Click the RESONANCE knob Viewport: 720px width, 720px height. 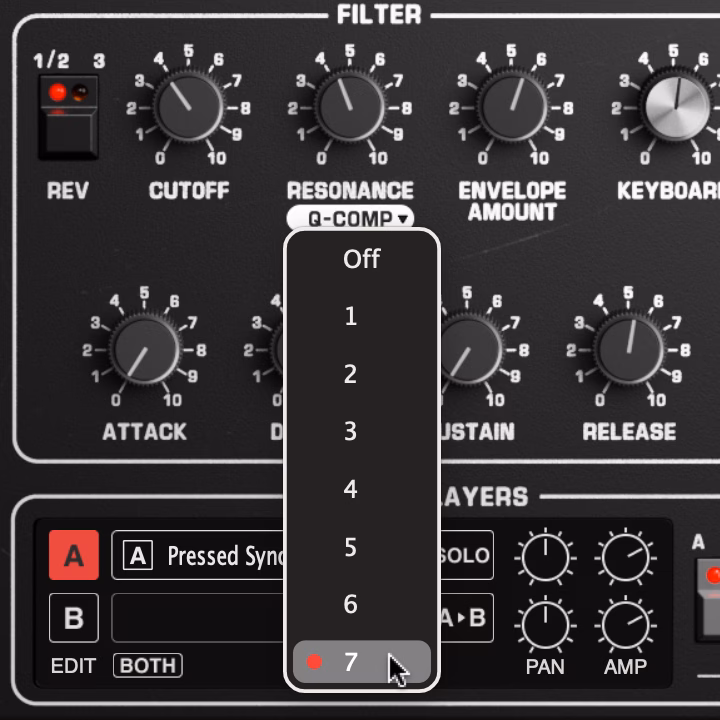(x=350, y=107)
